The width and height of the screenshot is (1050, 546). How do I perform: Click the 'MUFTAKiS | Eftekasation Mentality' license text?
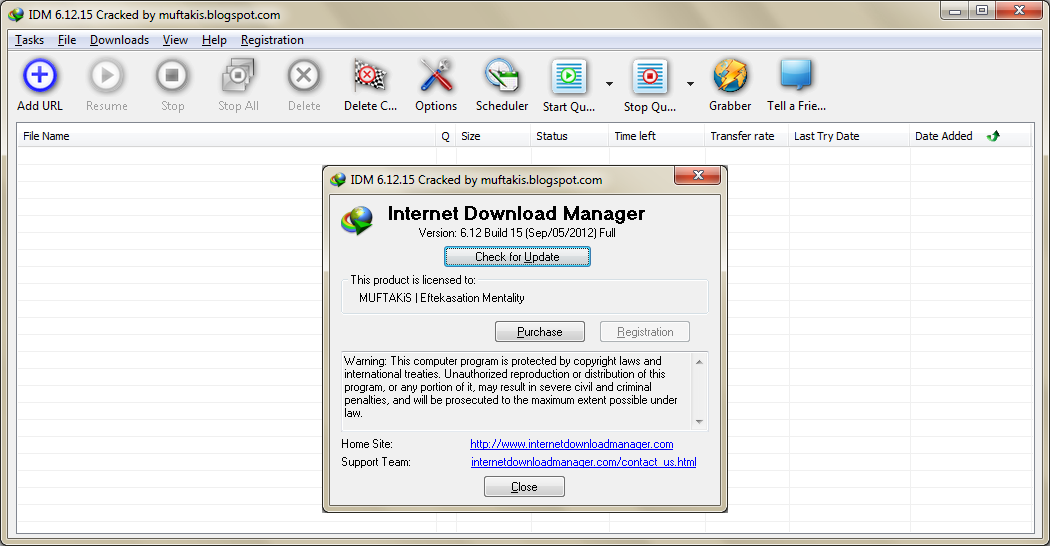point(441,298)
